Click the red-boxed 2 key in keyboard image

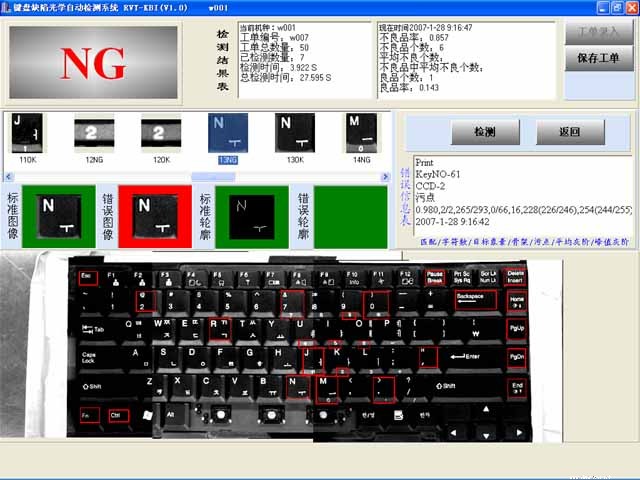(146, 301)
